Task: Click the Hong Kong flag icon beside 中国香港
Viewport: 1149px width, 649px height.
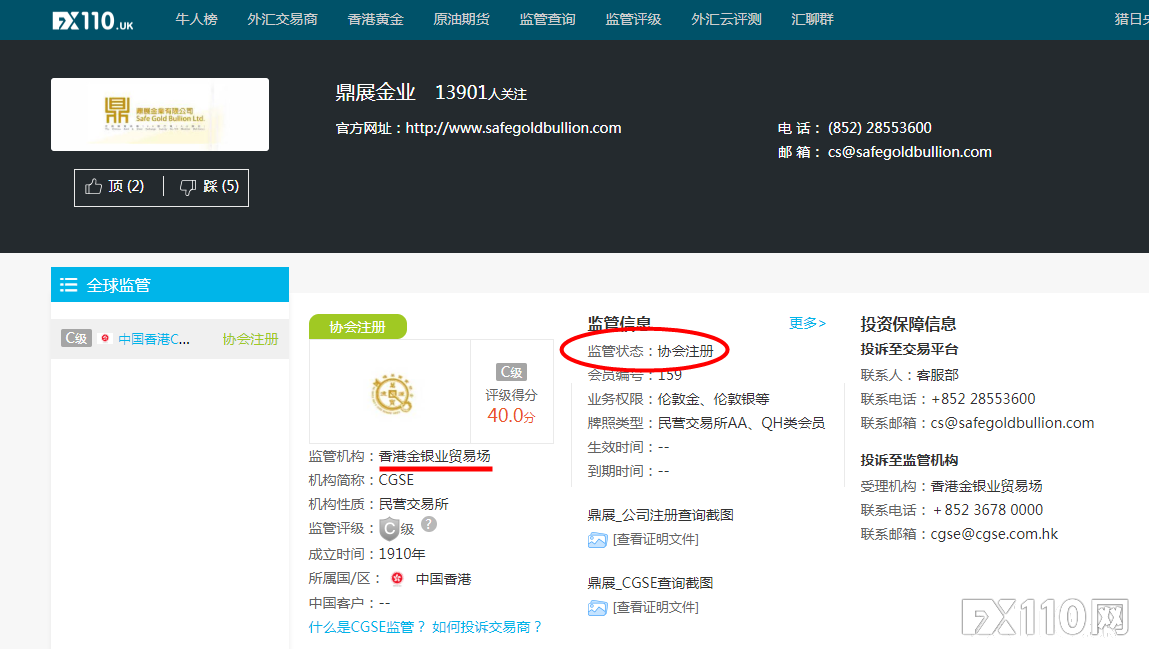Action: pos(395,578)
